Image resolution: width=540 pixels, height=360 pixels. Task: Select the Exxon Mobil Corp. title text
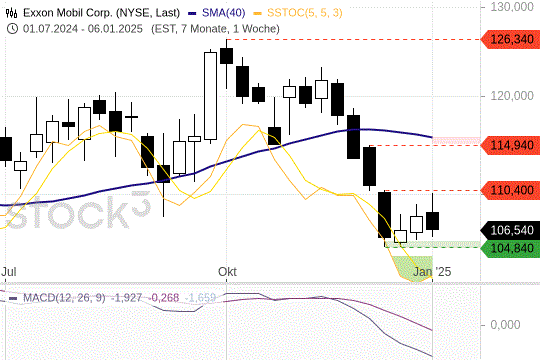point(102,13)
